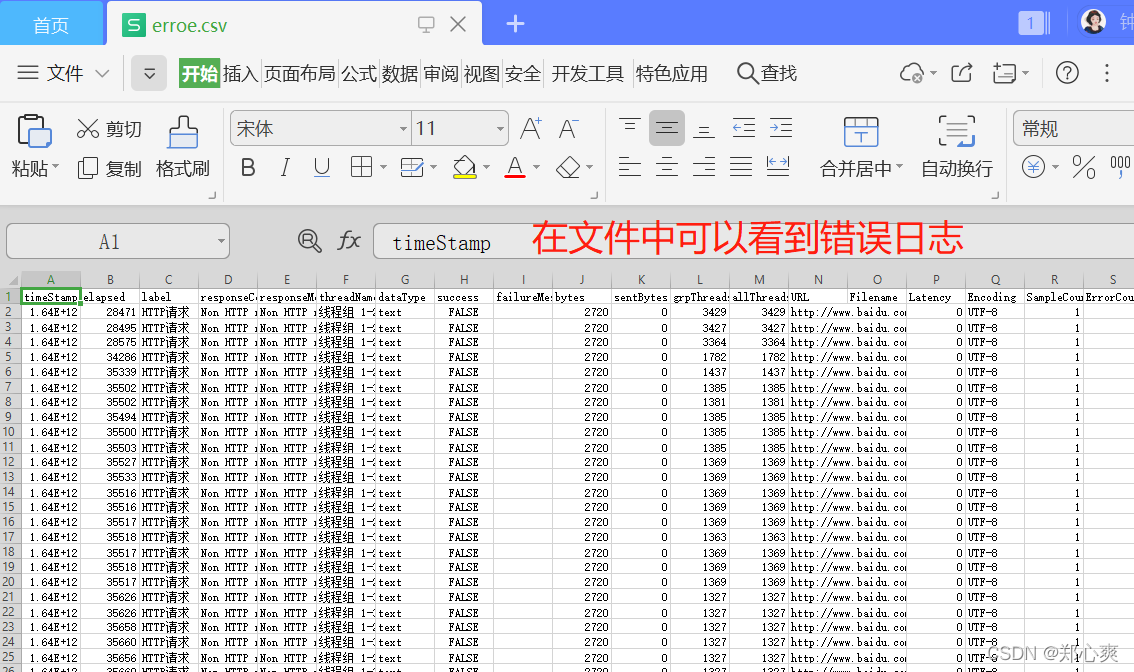Justify text alignment icon
The image size is (1134, 672).
pos(741,167)
